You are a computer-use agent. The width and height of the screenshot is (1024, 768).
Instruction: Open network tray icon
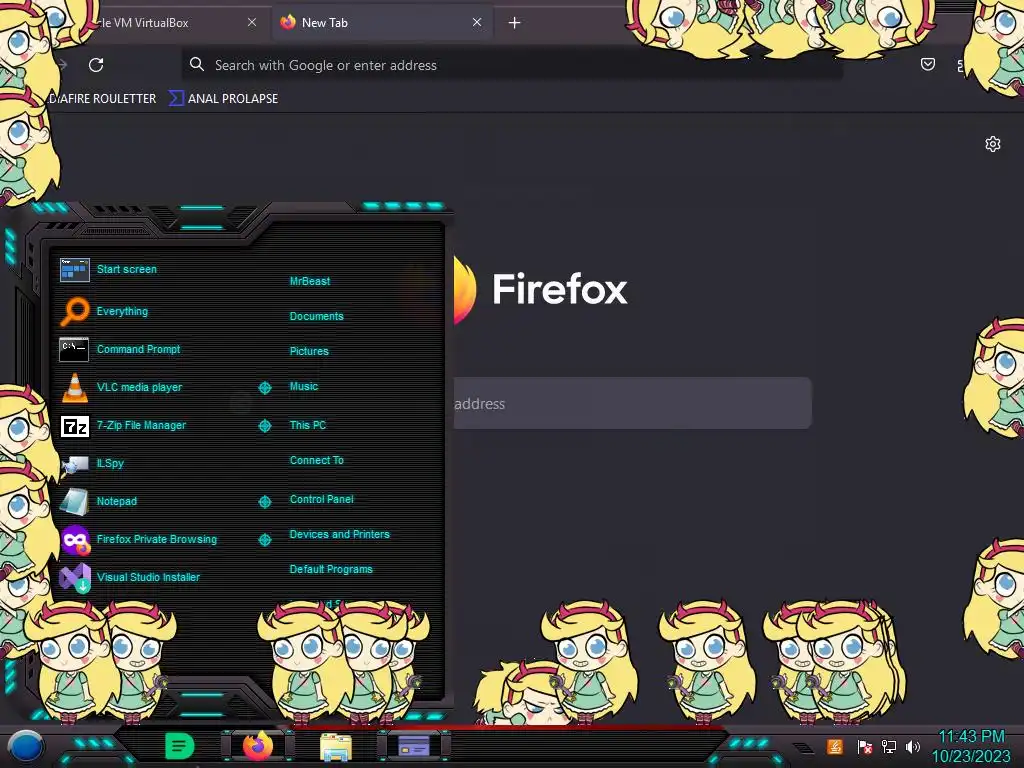tap(889, 746)
